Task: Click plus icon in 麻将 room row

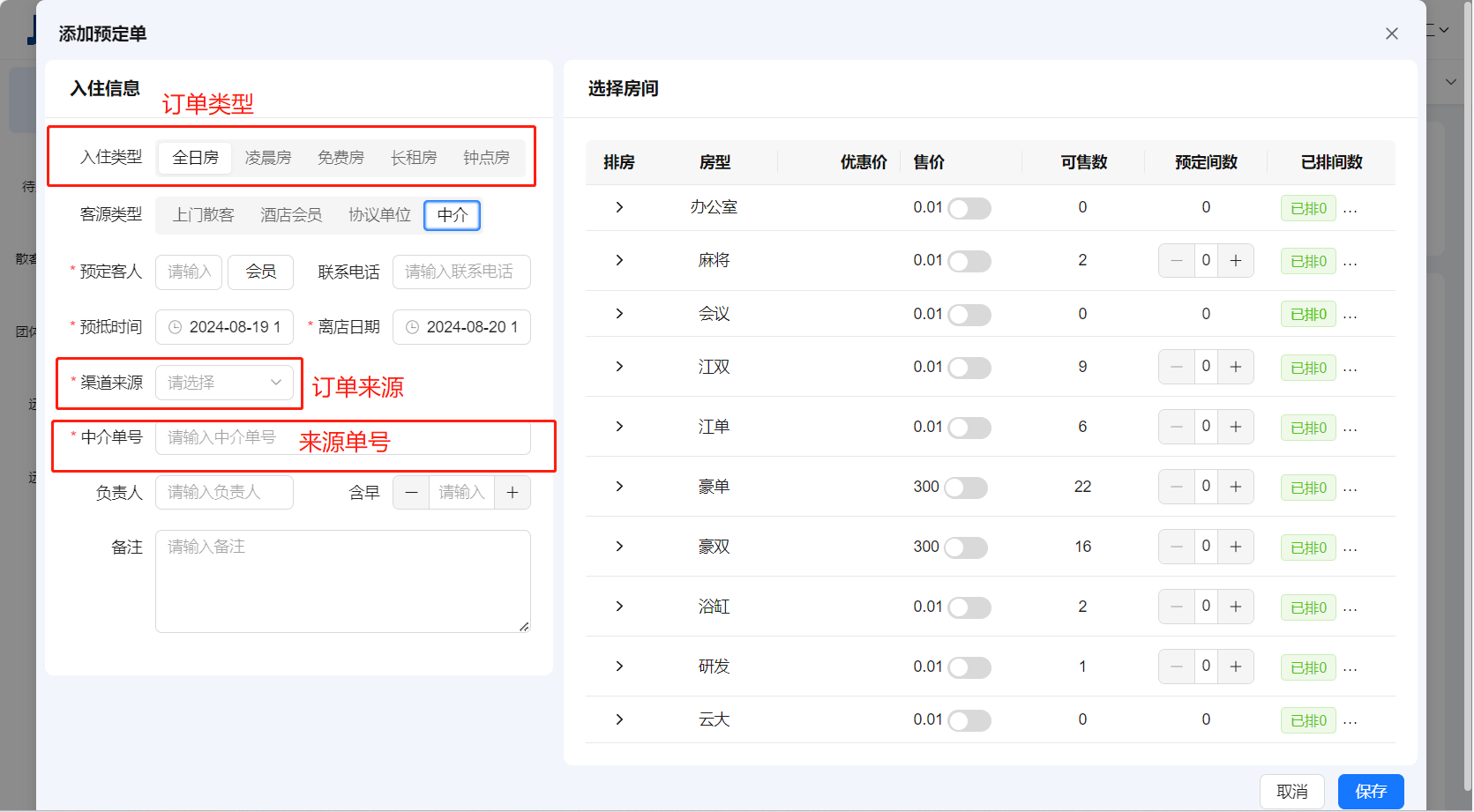Action: tap(1235, 261)
